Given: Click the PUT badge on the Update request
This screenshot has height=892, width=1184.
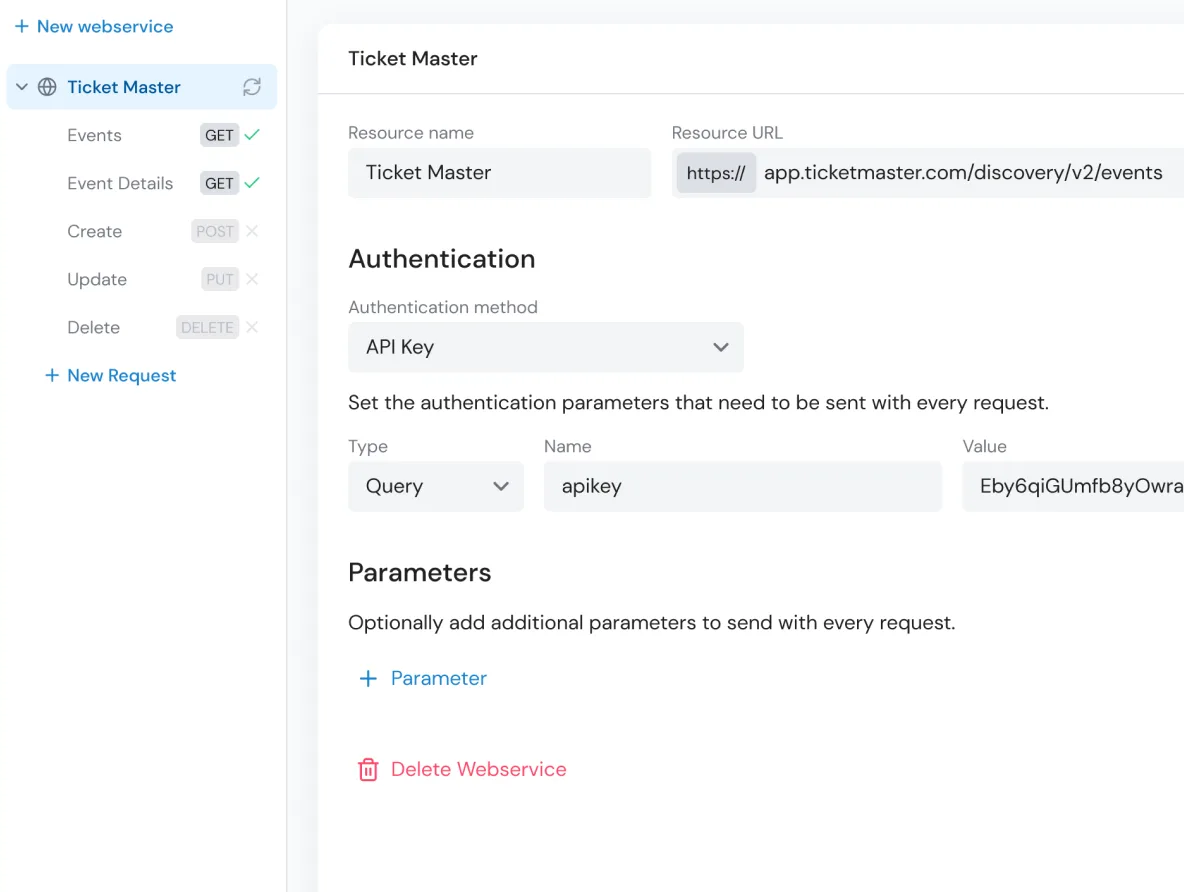Looking at the screenshot, I should coord(218,279).
